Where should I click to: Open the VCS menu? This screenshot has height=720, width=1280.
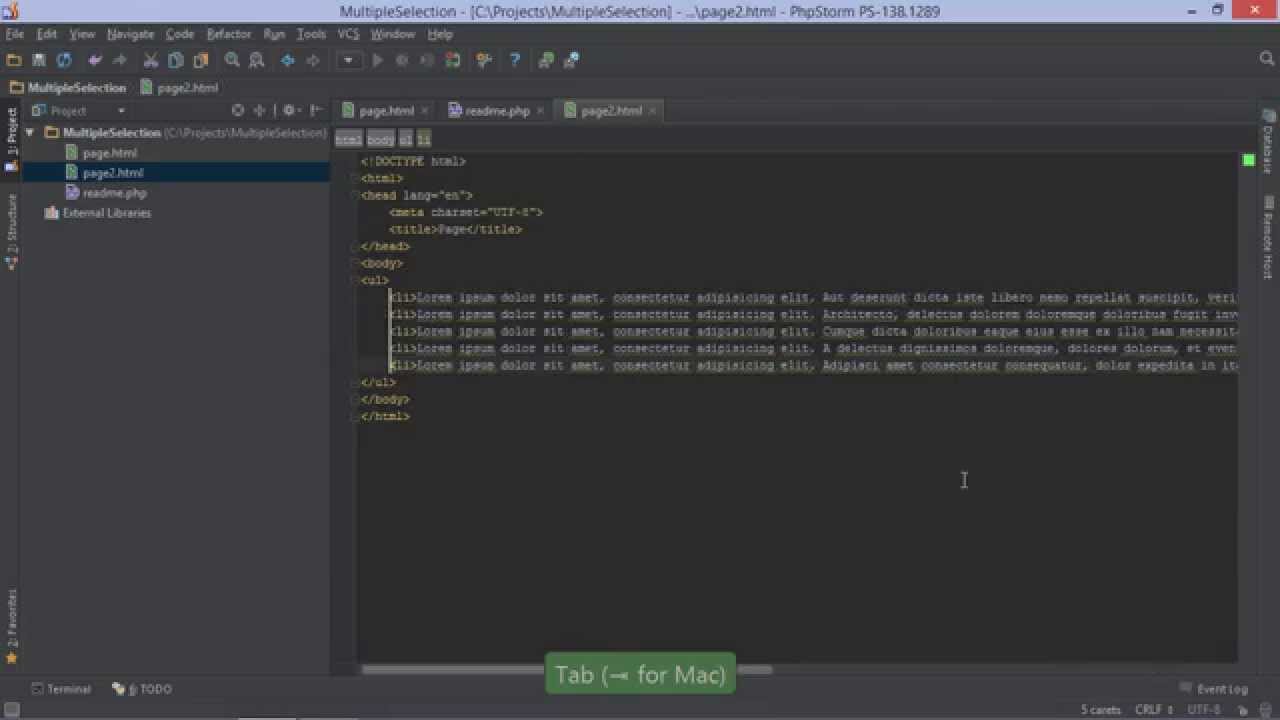(348, 34)
